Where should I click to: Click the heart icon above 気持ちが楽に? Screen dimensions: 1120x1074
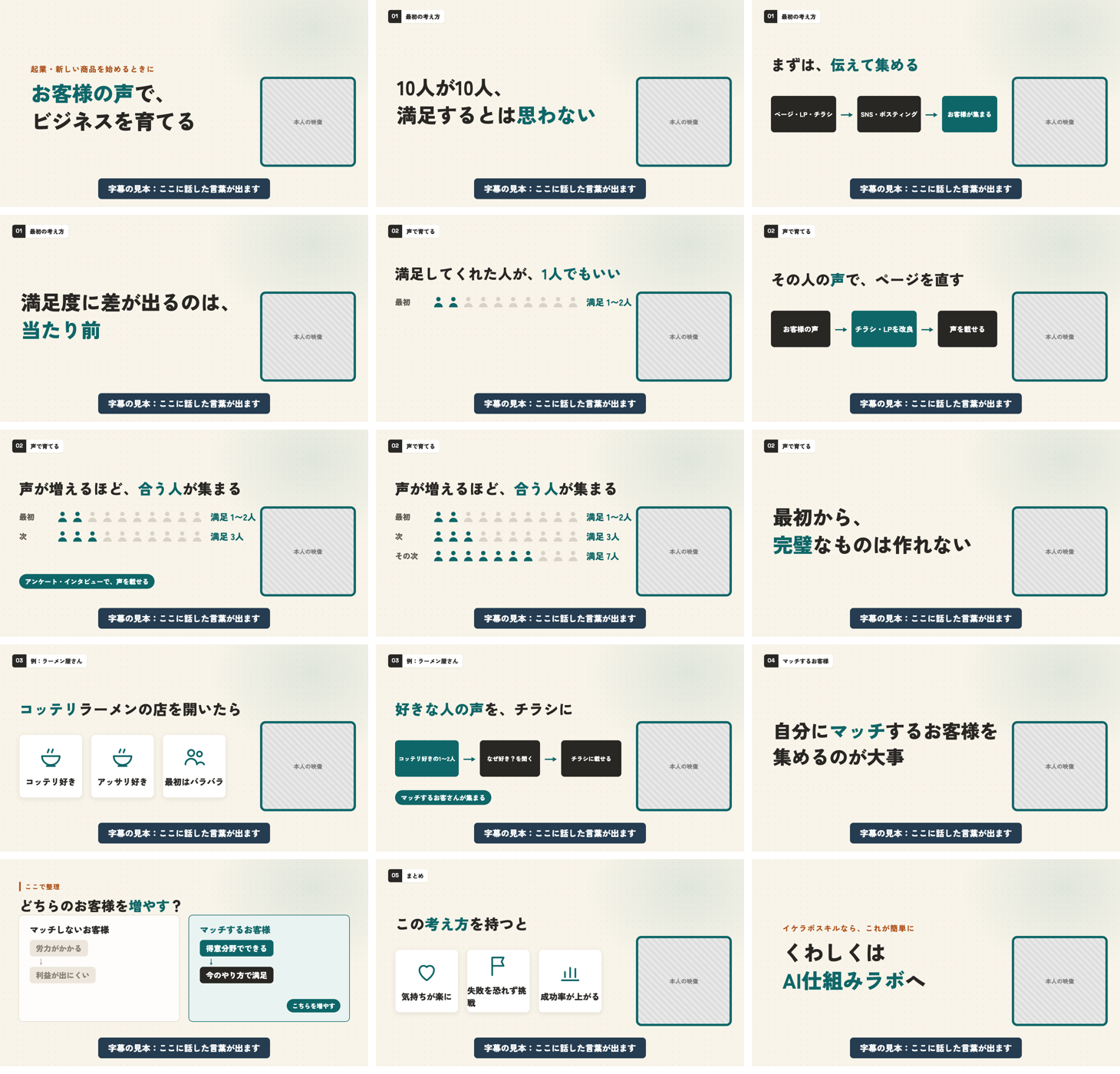click(427, 973)
